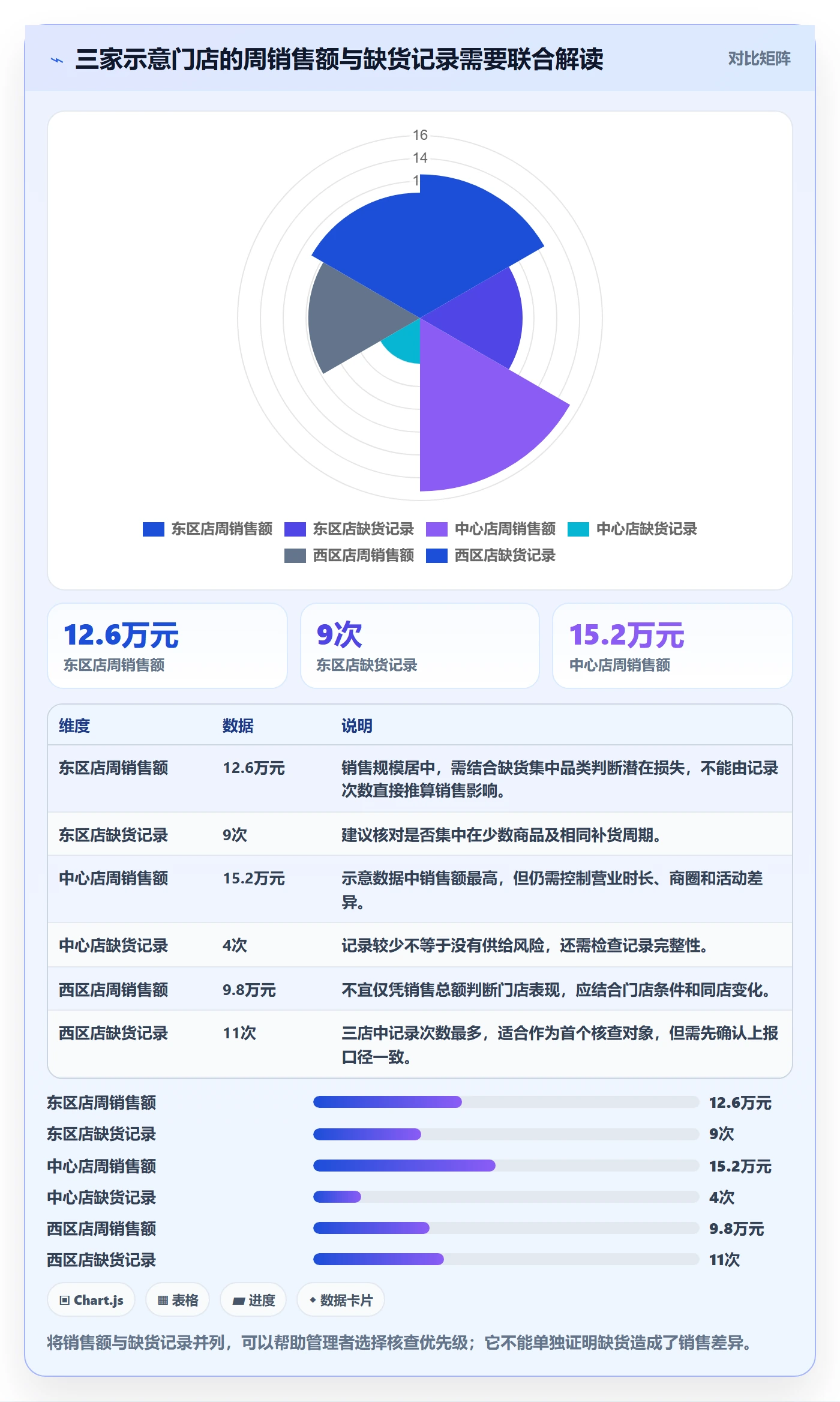Click the 12.6万元 value beside the progress bar
The width and height of the screenshot is (840, 1402).
740,1103
